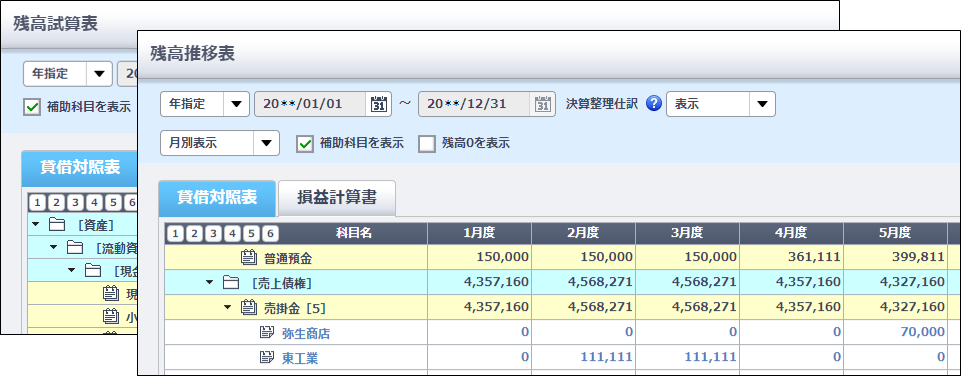Click the 科目名 column header

[354, 233]
